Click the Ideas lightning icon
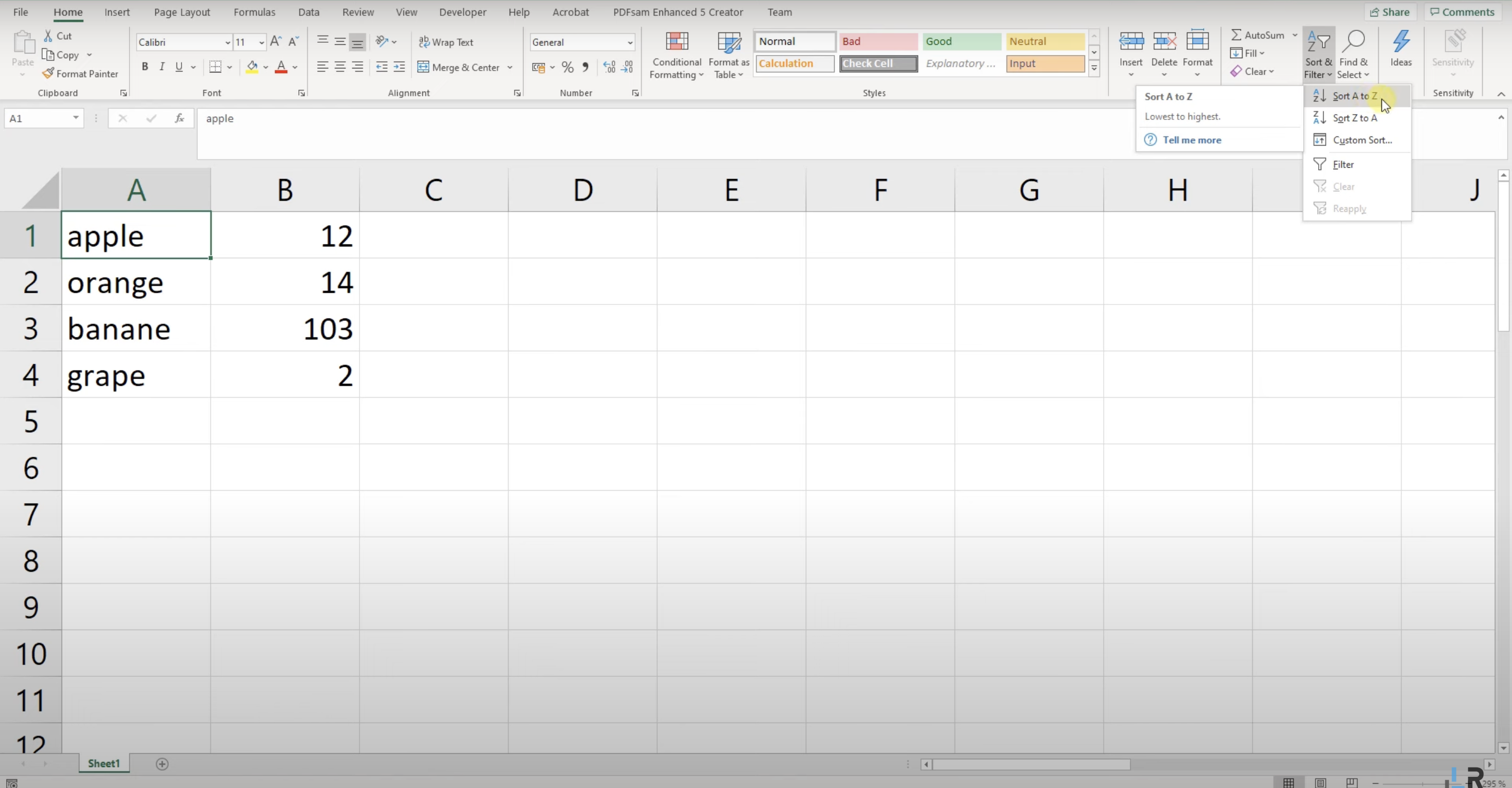This screenshot has height=788, width=1512. [1401, 42]
